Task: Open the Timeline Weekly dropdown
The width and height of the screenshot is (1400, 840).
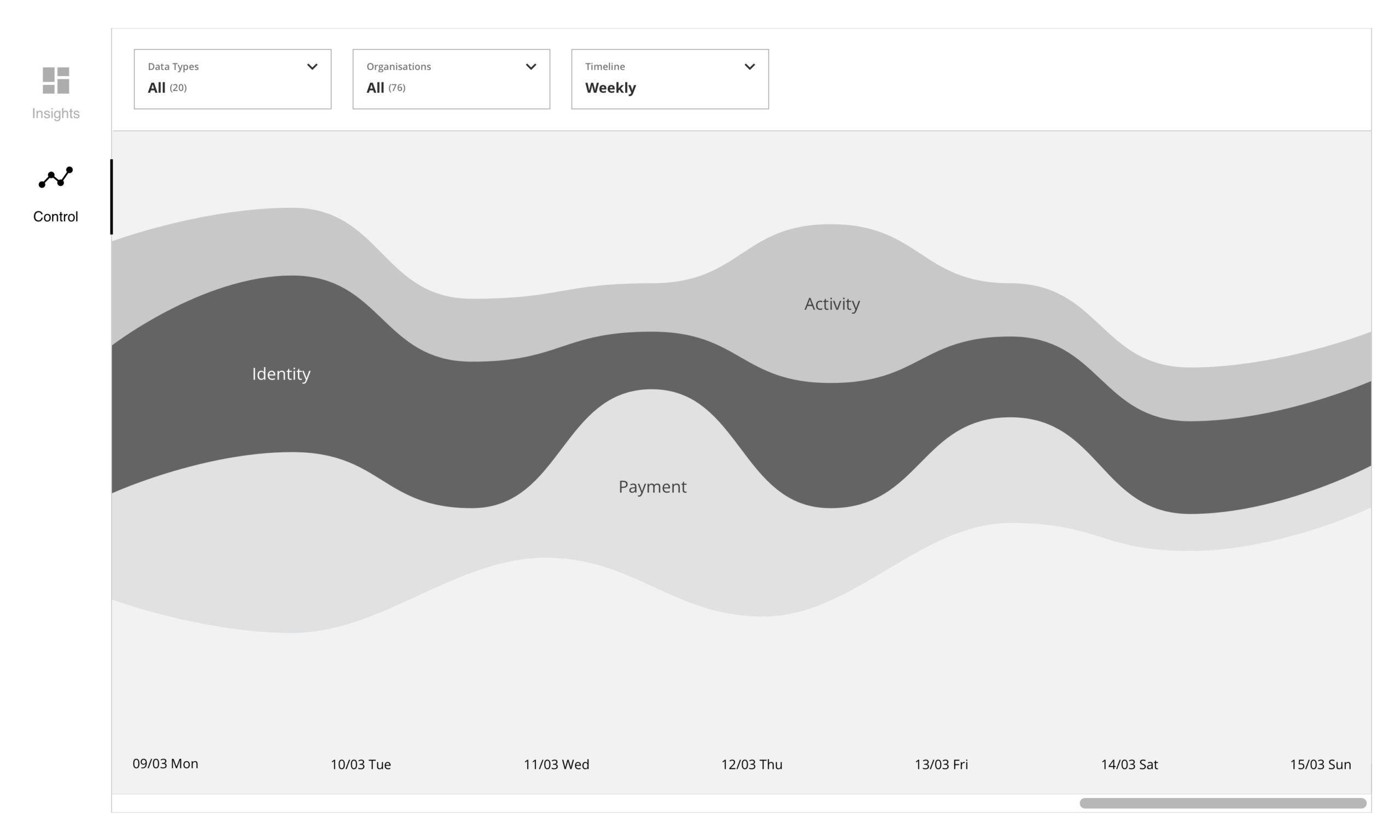Action: click(670, 79)
